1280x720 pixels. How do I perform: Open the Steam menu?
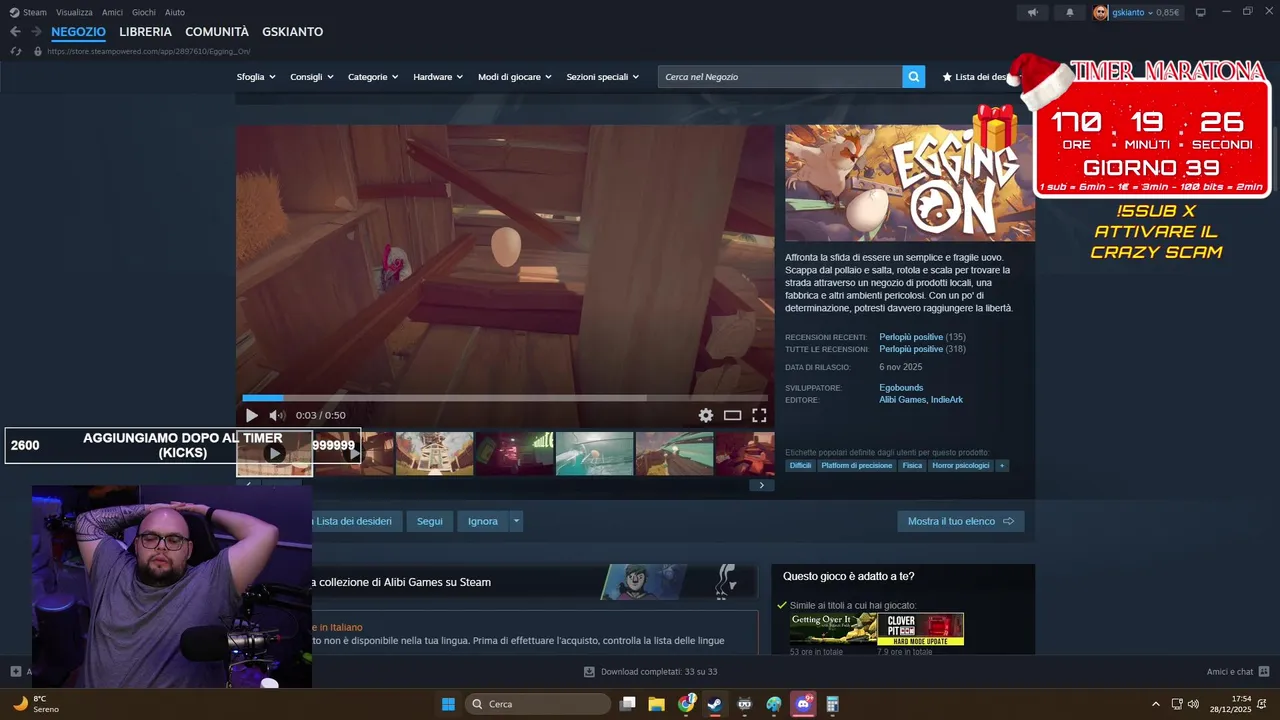click(x=28, y=12)
